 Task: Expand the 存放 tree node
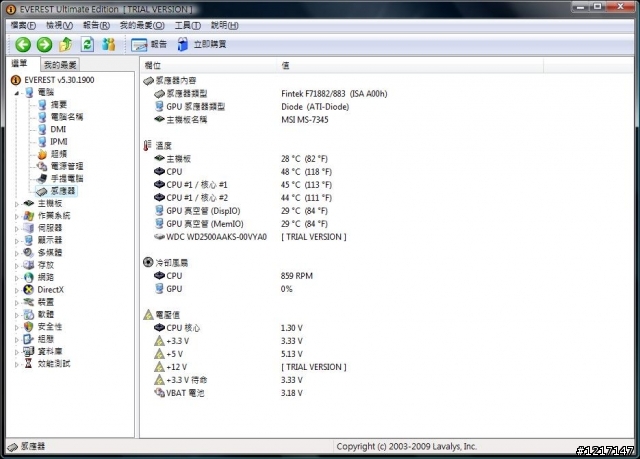[17, 266]
